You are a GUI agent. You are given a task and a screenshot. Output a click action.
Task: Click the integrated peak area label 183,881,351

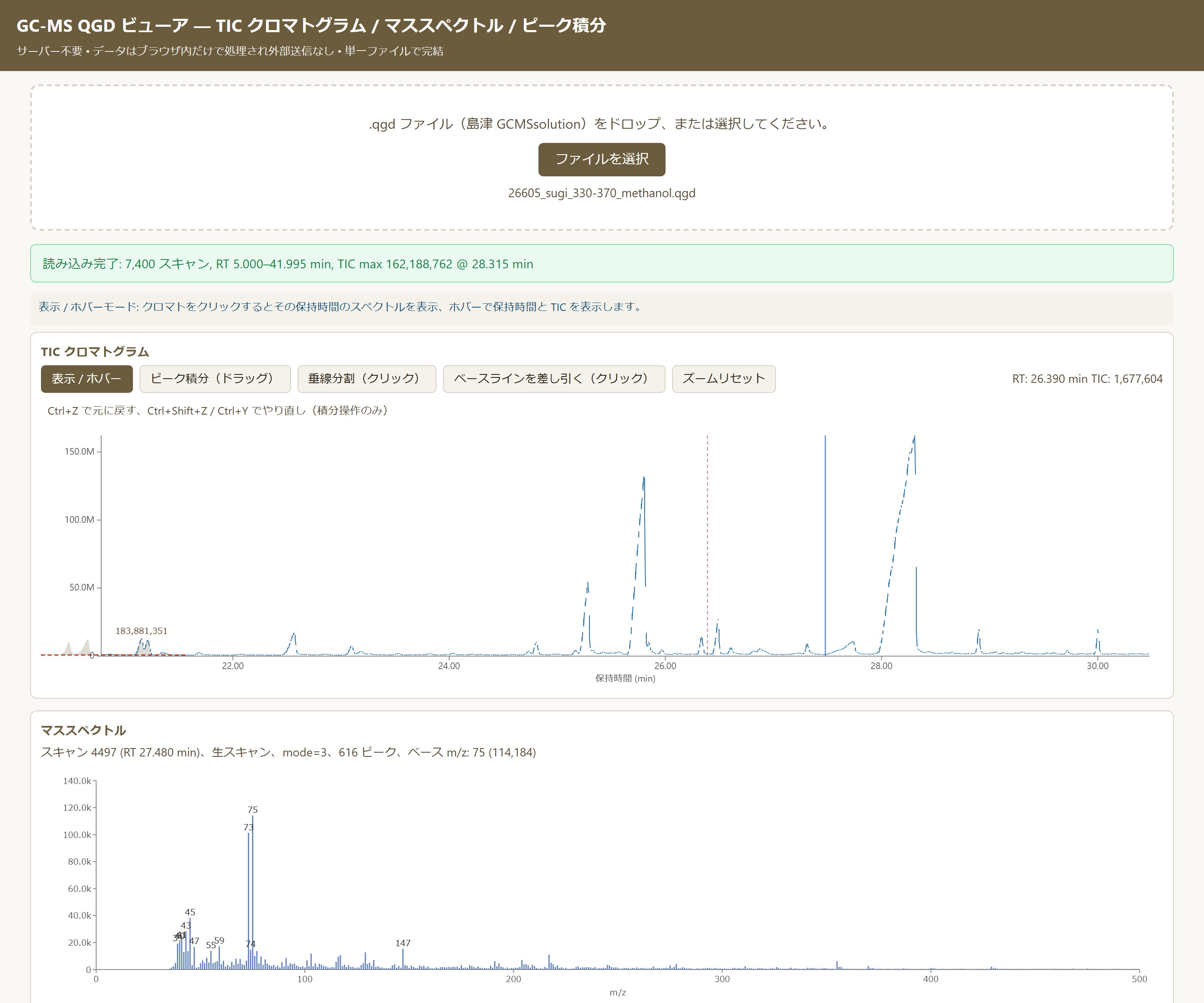142,631
